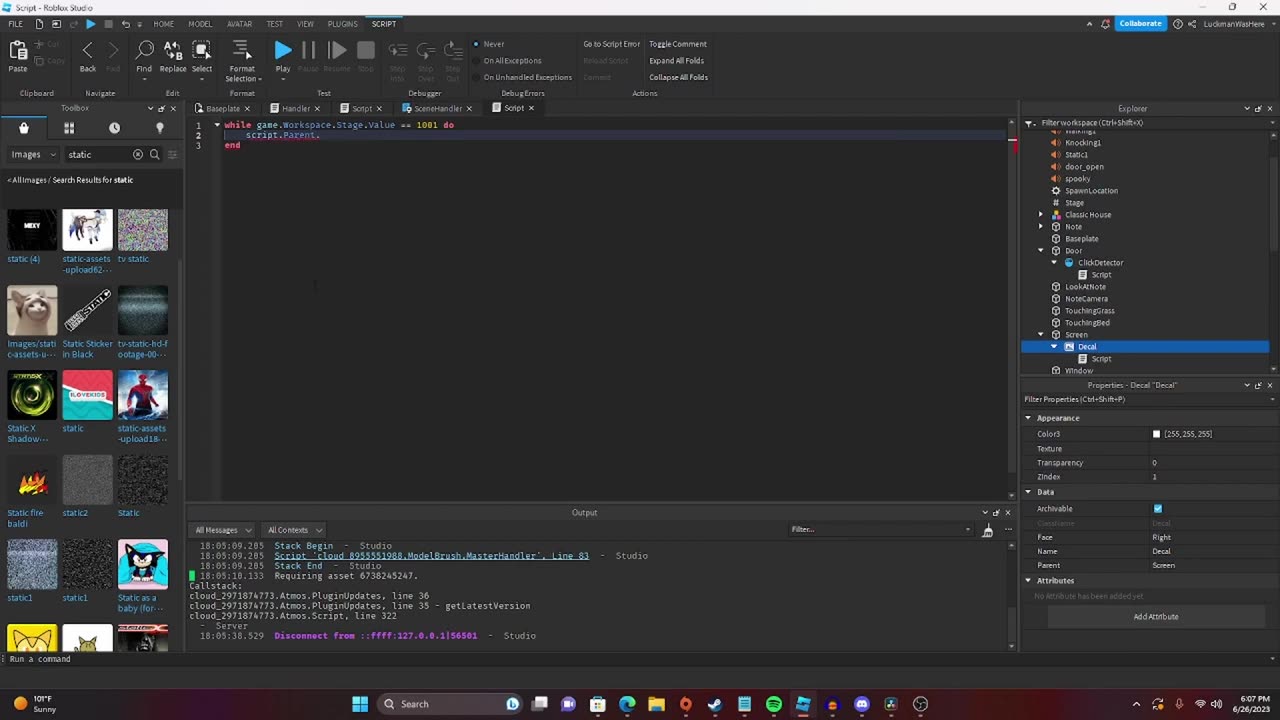Collapse the Screen tree item
Image resolution: width=1280 pixels, height=720 pixels.
click(x=1041, y=335)
